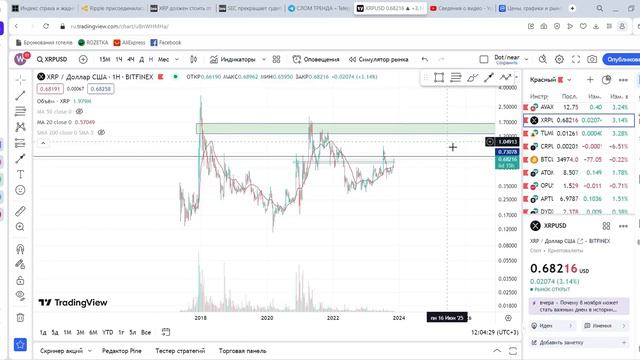Switch to 4Ч timeframe

131,60
